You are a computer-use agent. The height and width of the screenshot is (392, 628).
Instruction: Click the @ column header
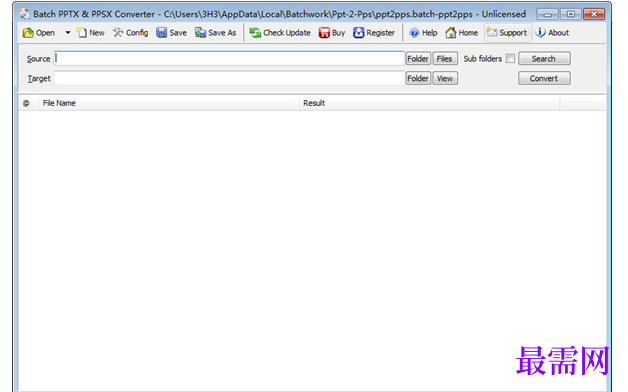(28, 103)
